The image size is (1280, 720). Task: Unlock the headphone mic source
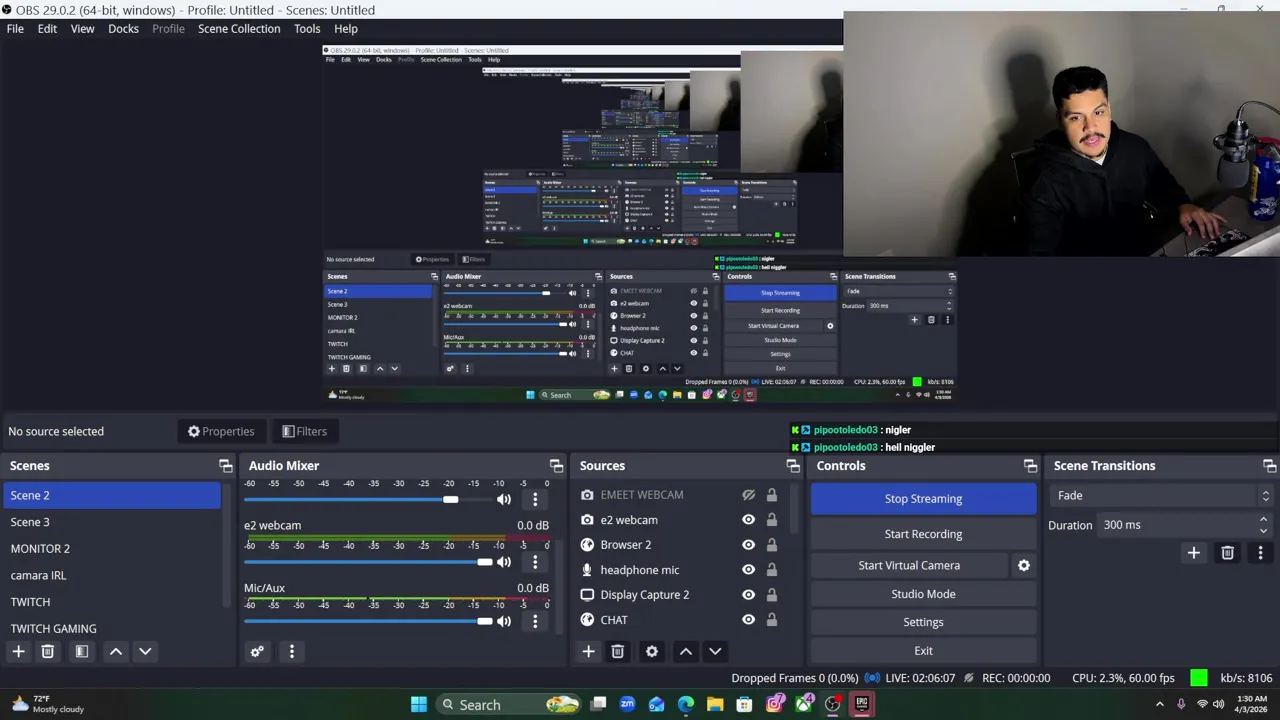[771, 570]
